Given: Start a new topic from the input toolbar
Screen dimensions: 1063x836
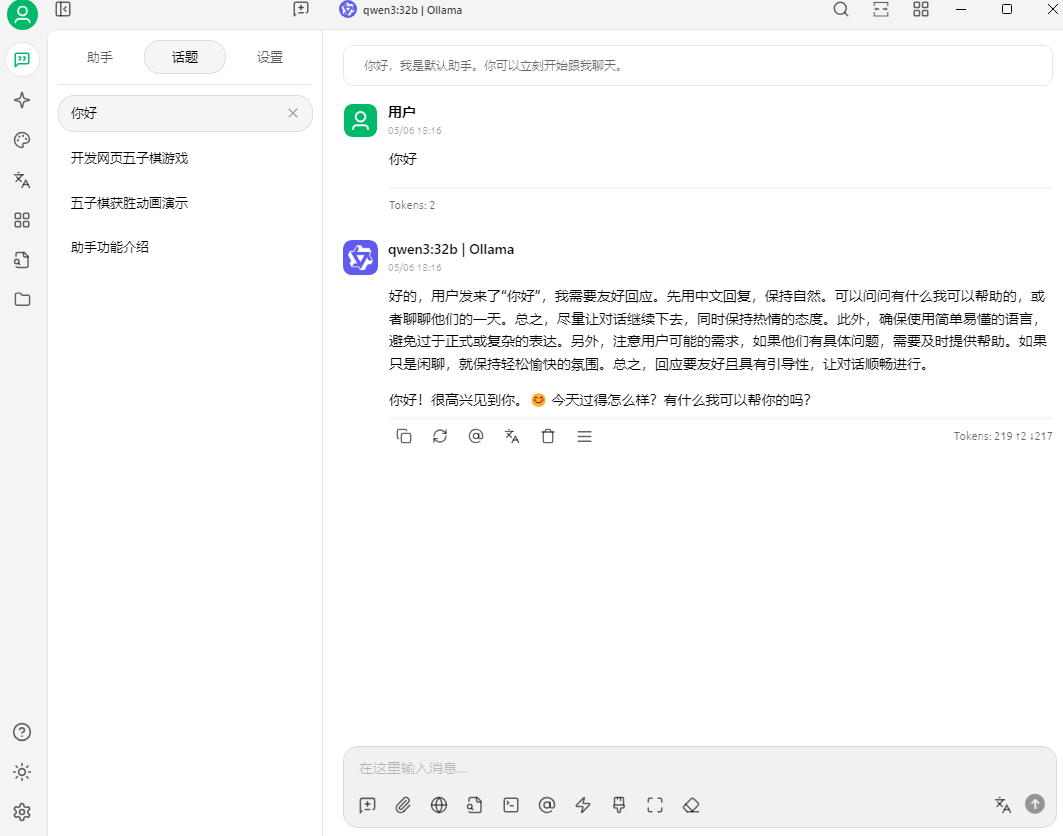Looking at the screenshot, I should (367, 805).
